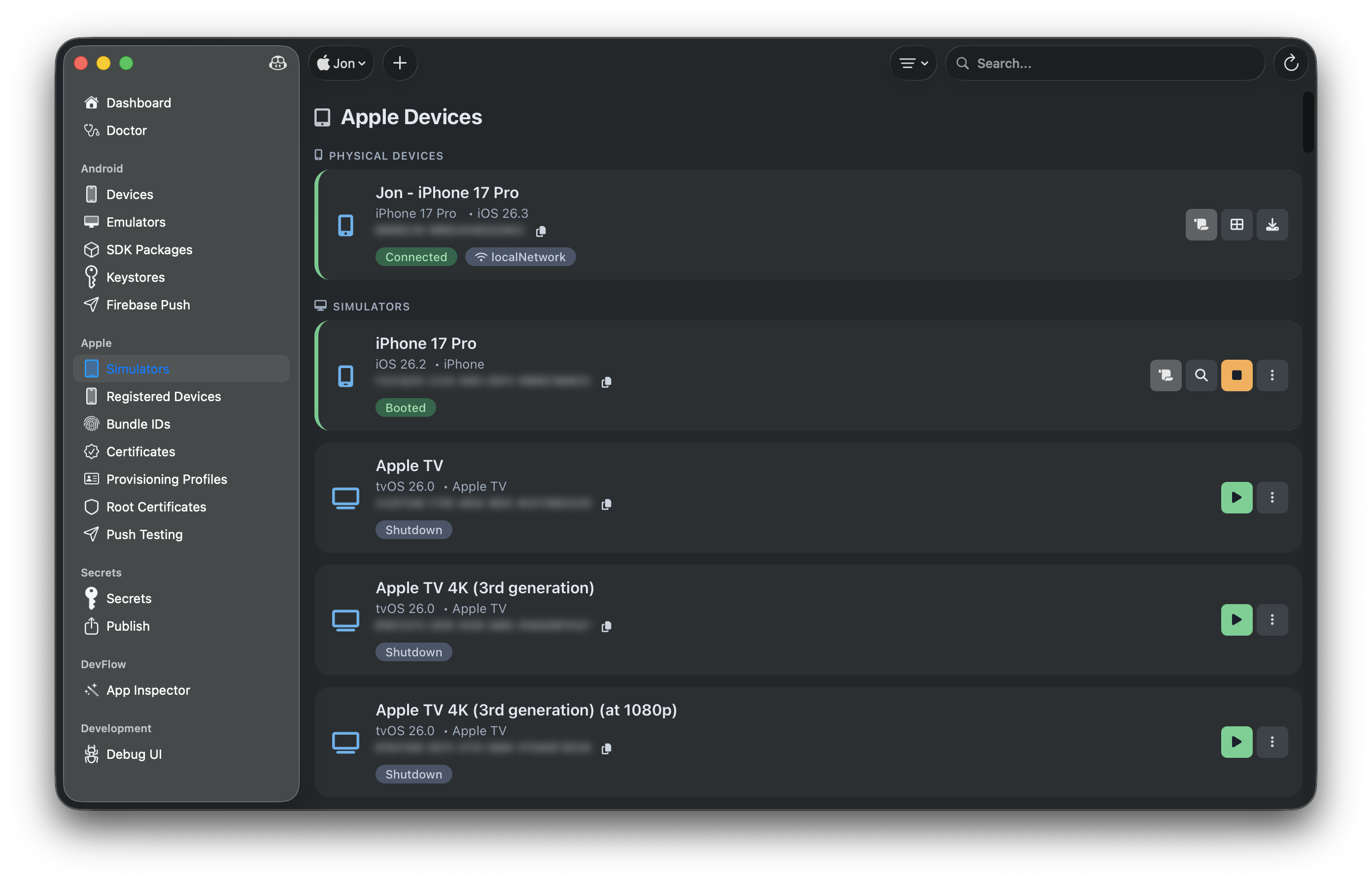Install an app onto Jon's iPhone 17 Pro
This screenshot has width=1372, height=883.
1272,224
